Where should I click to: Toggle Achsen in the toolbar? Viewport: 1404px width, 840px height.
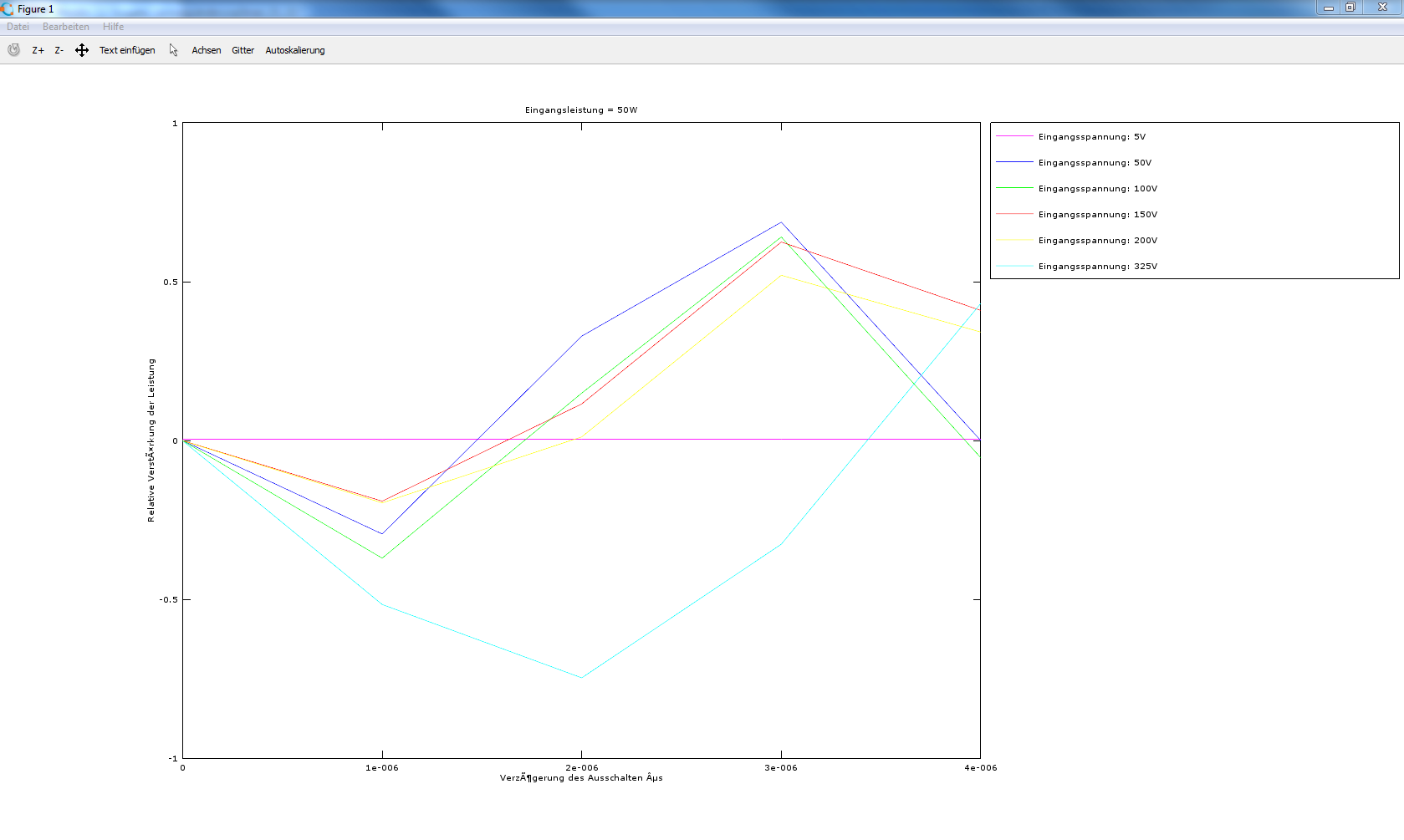(x=207, y=50)
